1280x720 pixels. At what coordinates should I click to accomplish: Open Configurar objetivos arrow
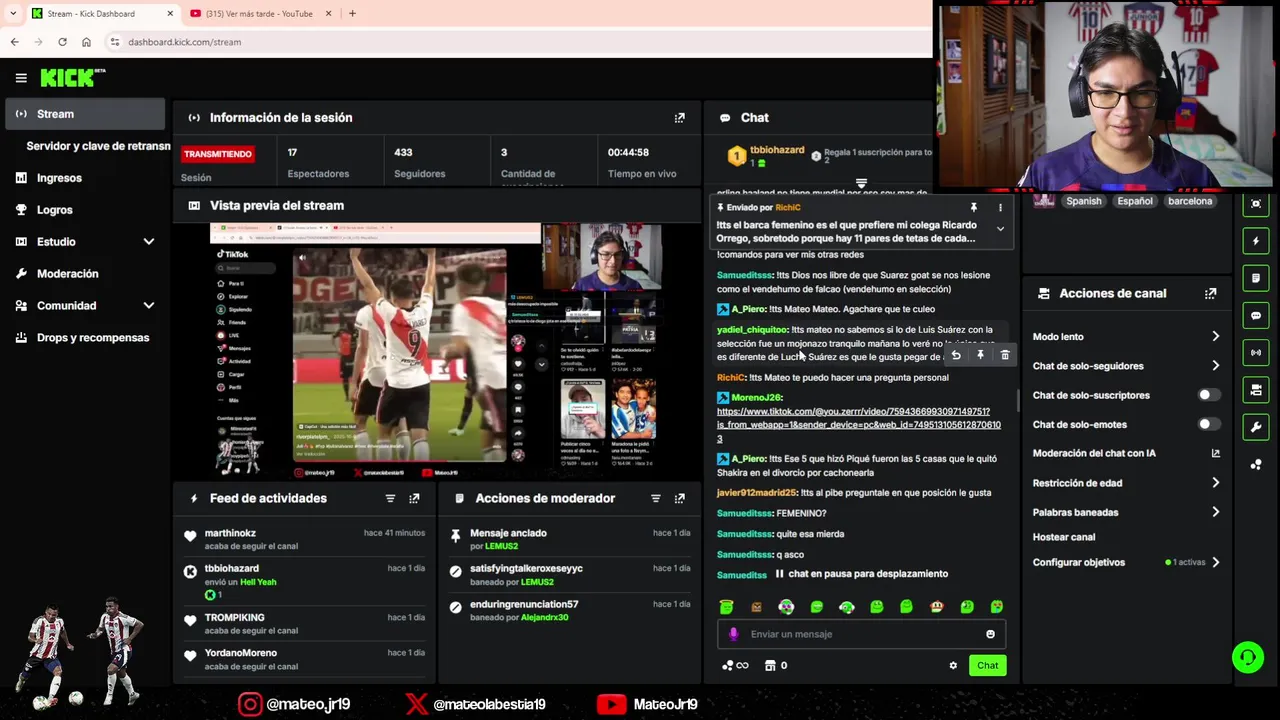click(x=1216, y=563)
